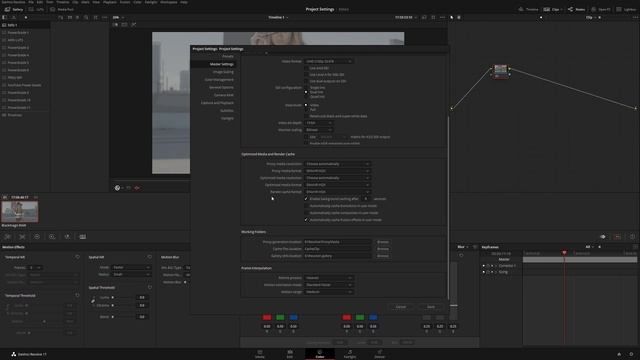Toggle Highlight mode above the viewer
This screenshot has height=360, width=640.
pyautogui.click(x=133, y=25)
